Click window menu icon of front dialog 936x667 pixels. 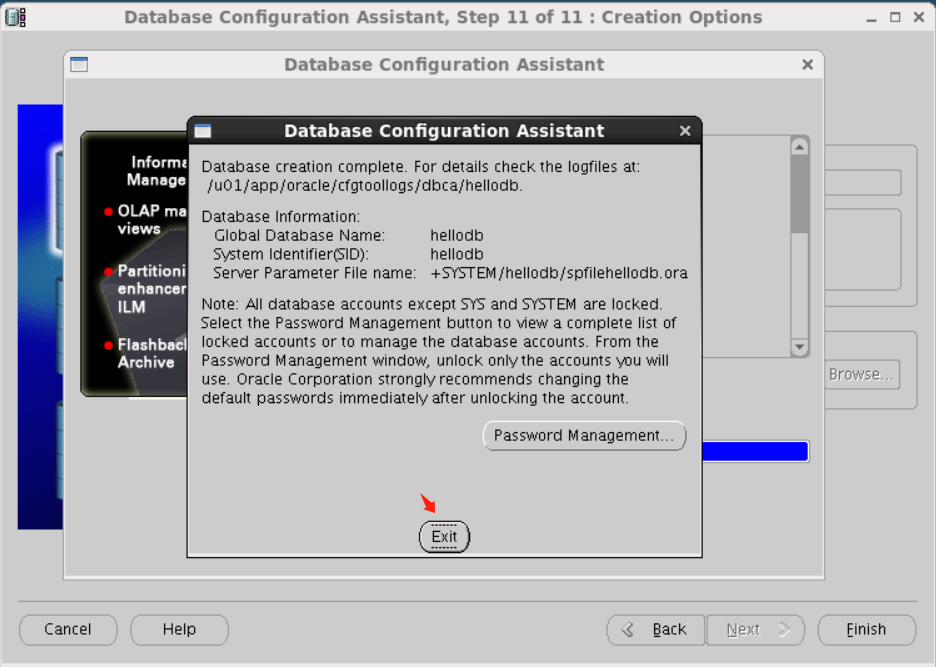[203, 131]
